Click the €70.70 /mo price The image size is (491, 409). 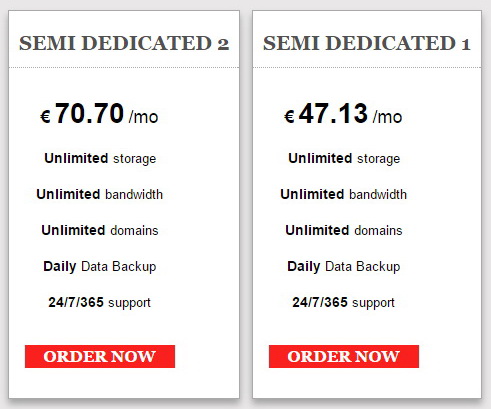99,114
